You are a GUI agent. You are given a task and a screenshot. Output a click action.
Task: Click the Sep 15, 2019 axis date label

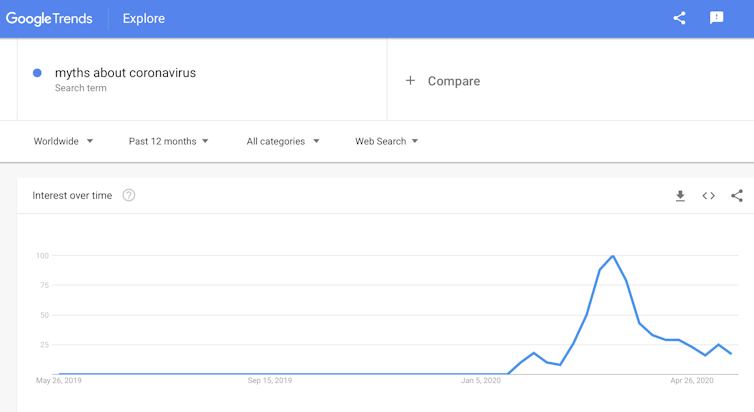click(270, 381)
